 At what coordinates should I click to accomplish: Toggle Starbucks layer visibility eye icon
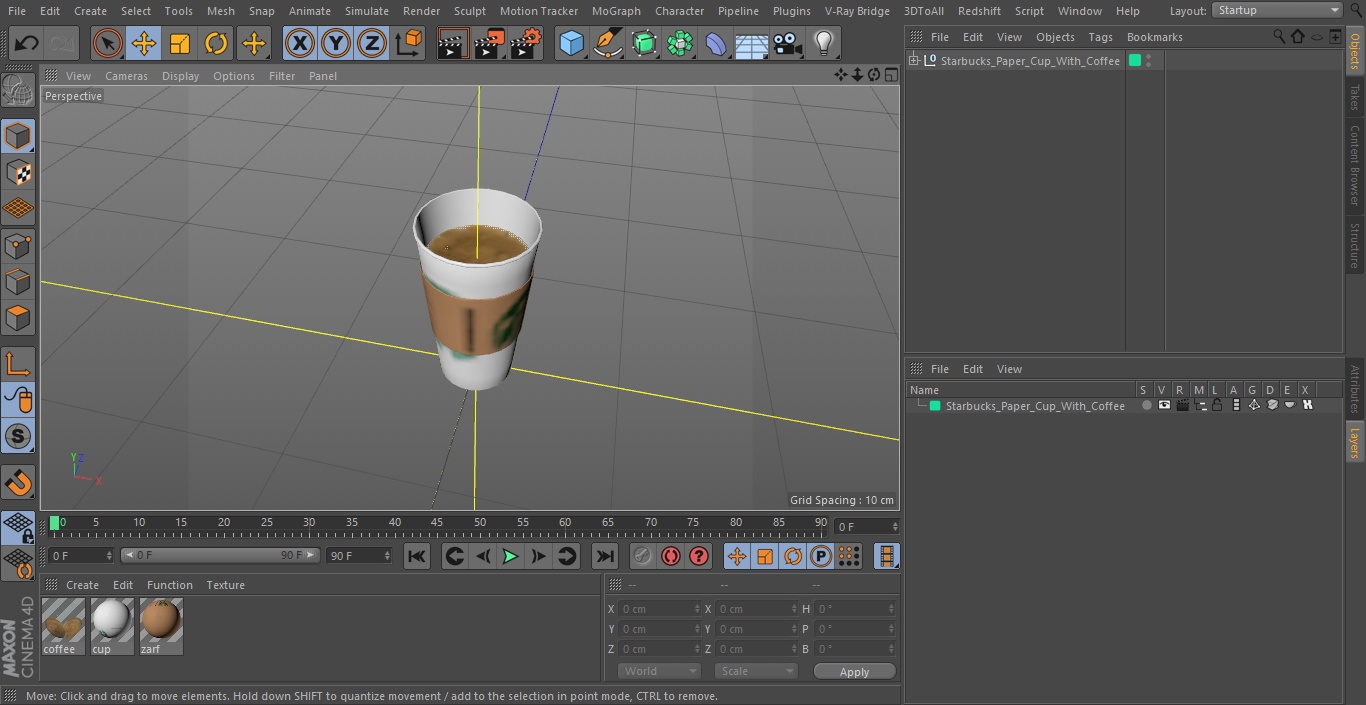1164,405
